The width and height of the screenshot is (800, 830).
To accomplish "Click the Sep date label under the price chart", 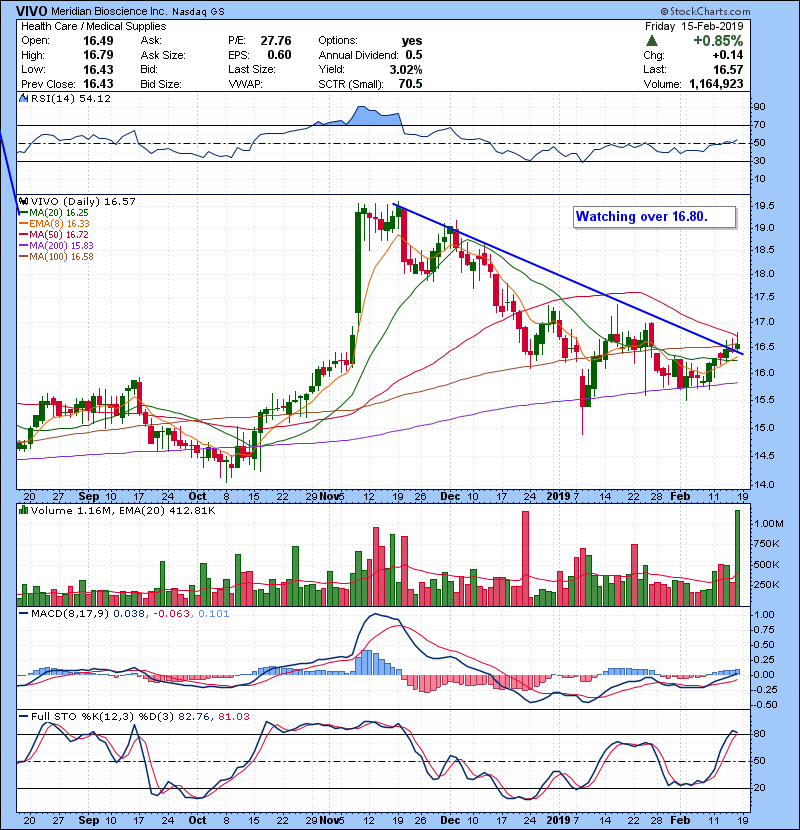I will pyautogui.click(x=88, y=497).
